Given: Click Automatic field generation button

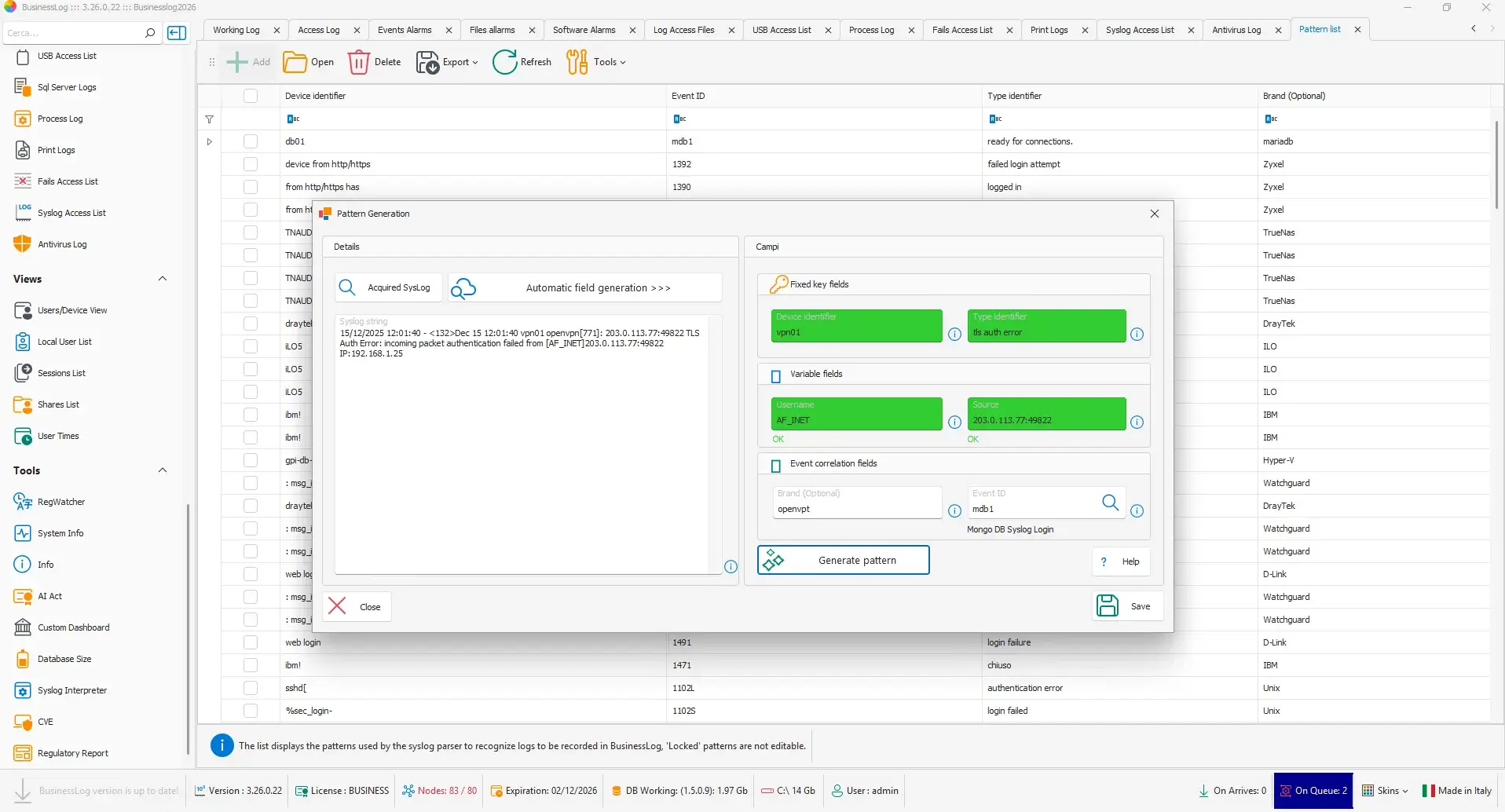Looking at the screenshot, I should click(585, 288).
